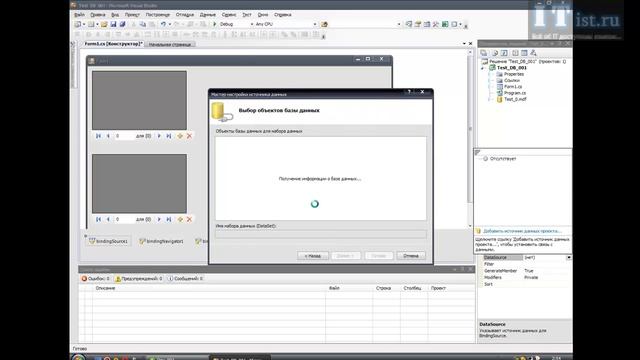Open the Построение menu
The image size is (640, 360).
click(x=158, y=15)
